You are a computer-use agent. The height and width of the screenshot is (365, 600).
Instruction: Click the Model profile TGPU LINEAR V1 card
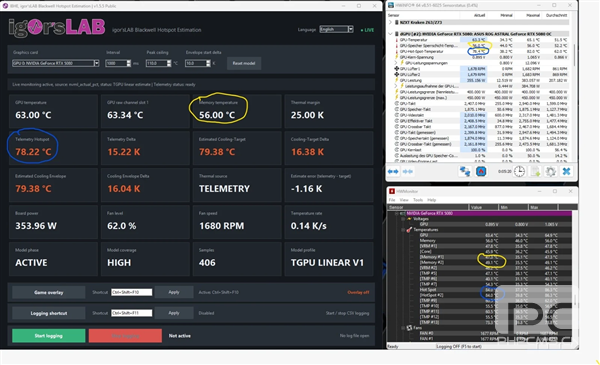click(x=329, y=259)
